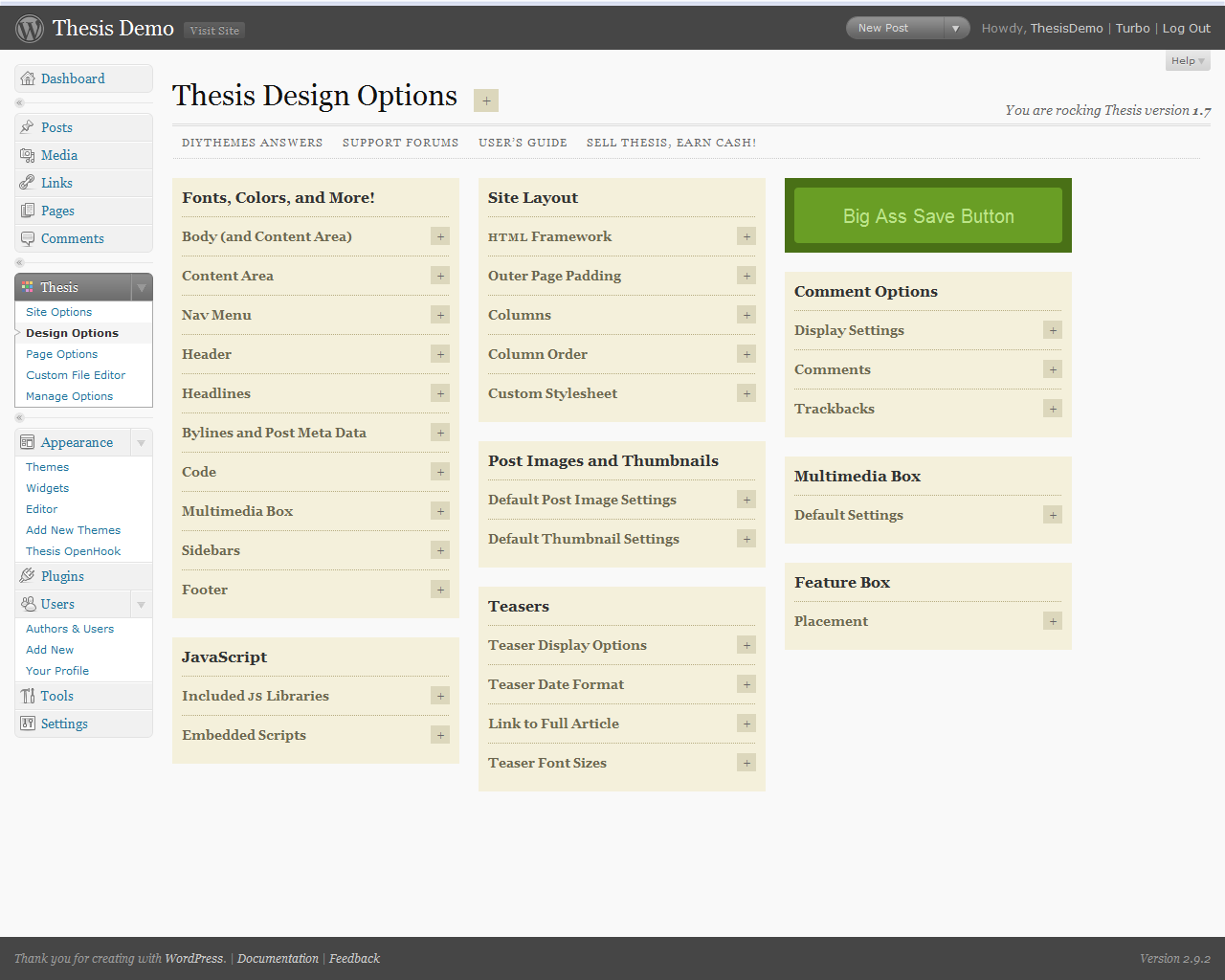The width and height of the screenshot is (1225, 980).
Task: Open the User's Guide link
Action: tap(523, 143)
